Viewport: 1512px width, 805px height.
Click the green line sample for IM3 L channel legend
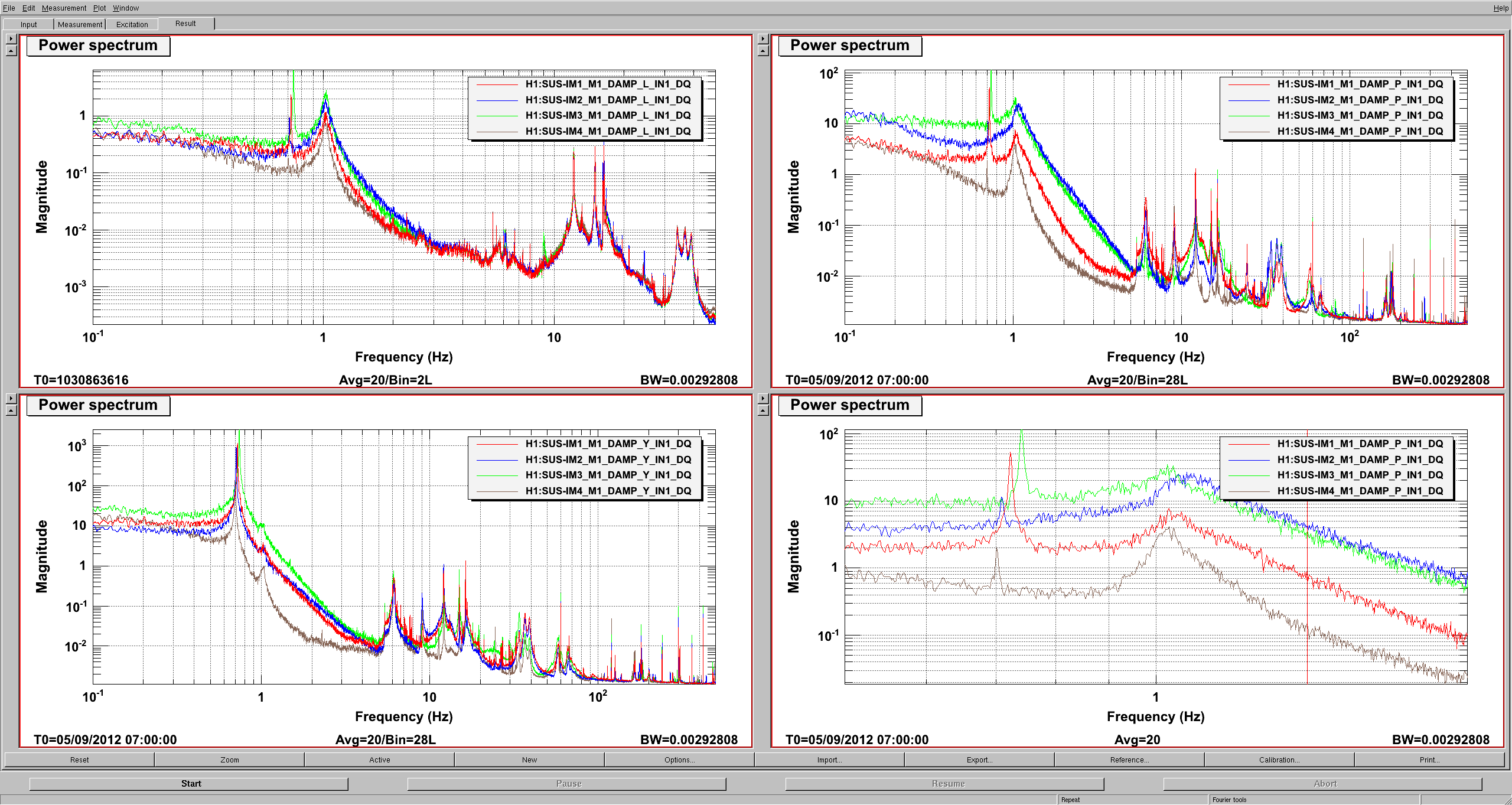click(497, 116)
